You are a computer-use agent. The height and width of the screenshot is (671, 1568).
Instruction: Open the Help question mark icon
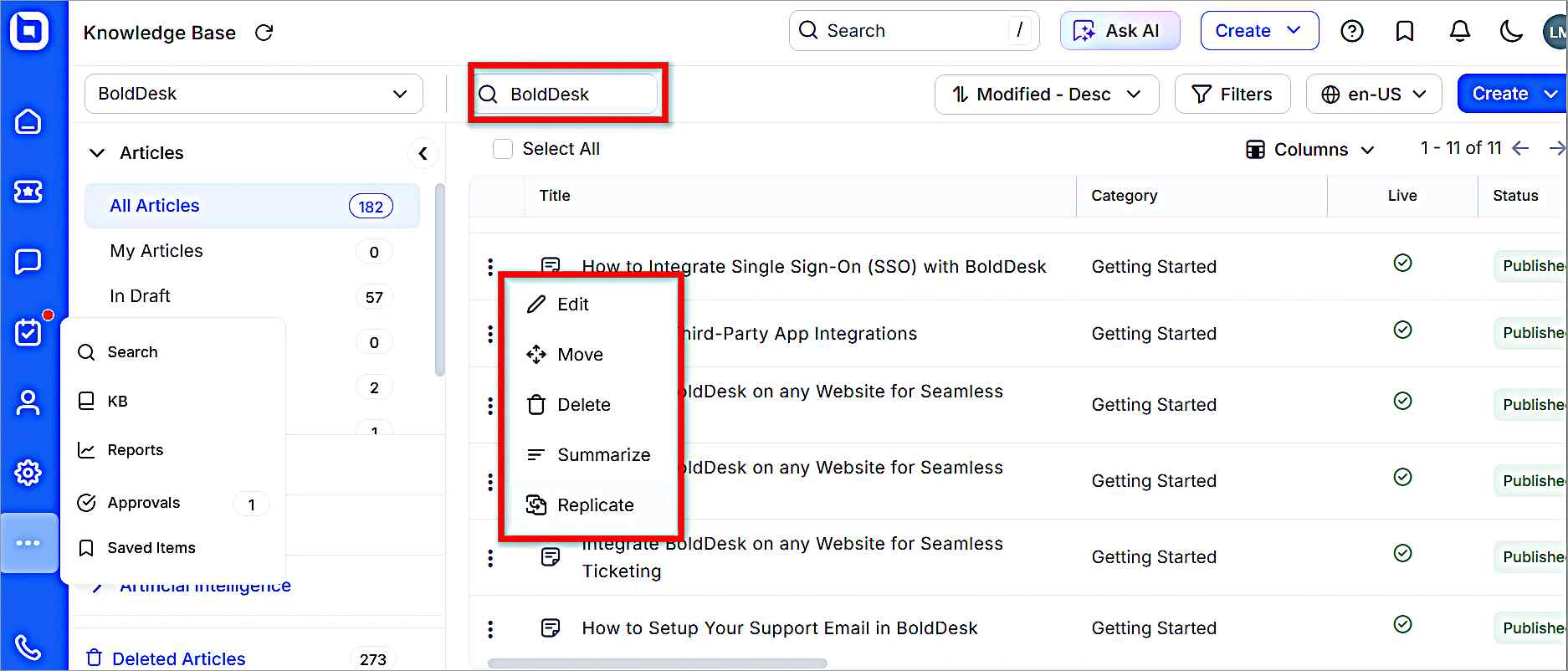tap(1352, 31)
